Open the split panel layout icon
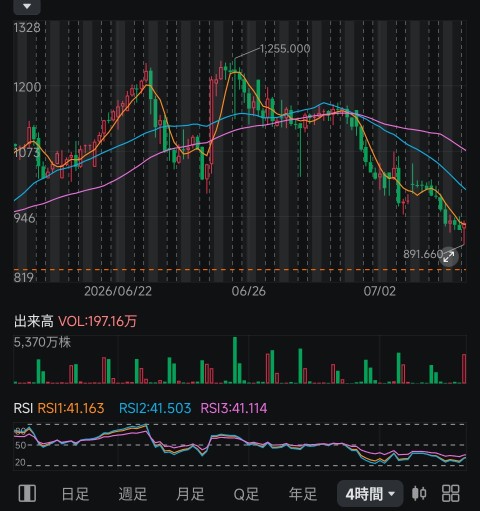Image resolution: width=480 pixels, height=511 pixels. (27, 493)
